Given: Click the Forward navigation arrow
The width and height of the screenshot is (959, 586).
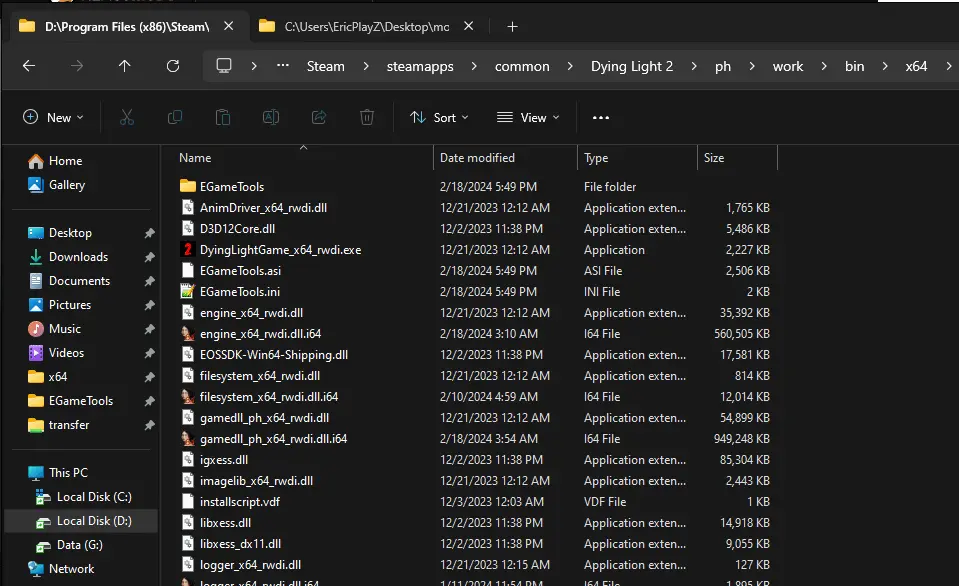Looking at the screenshot, I should (x=76, y=66).
